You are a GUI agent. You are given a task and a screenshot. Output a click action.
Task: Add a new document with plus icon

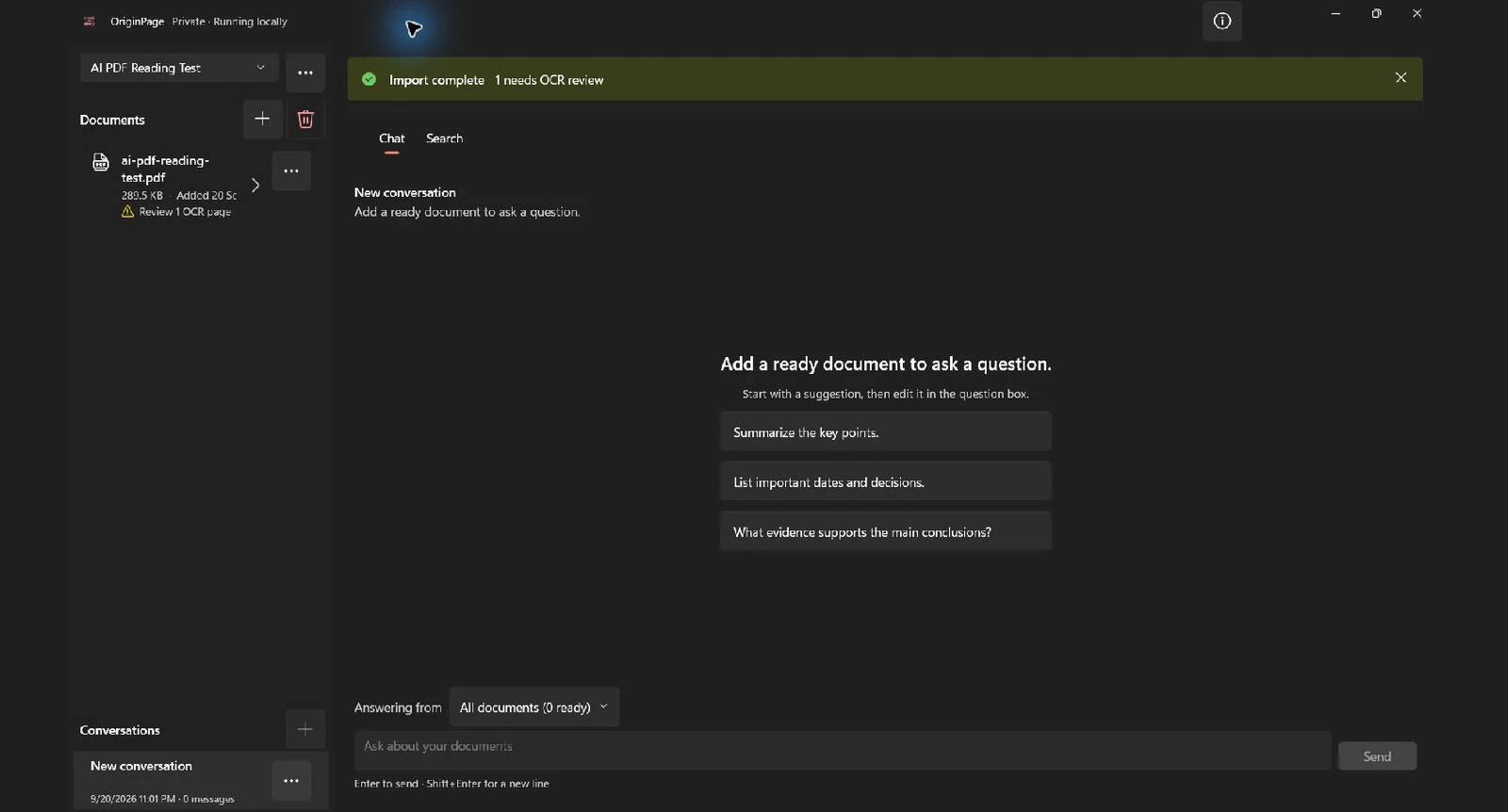[262, 119]
